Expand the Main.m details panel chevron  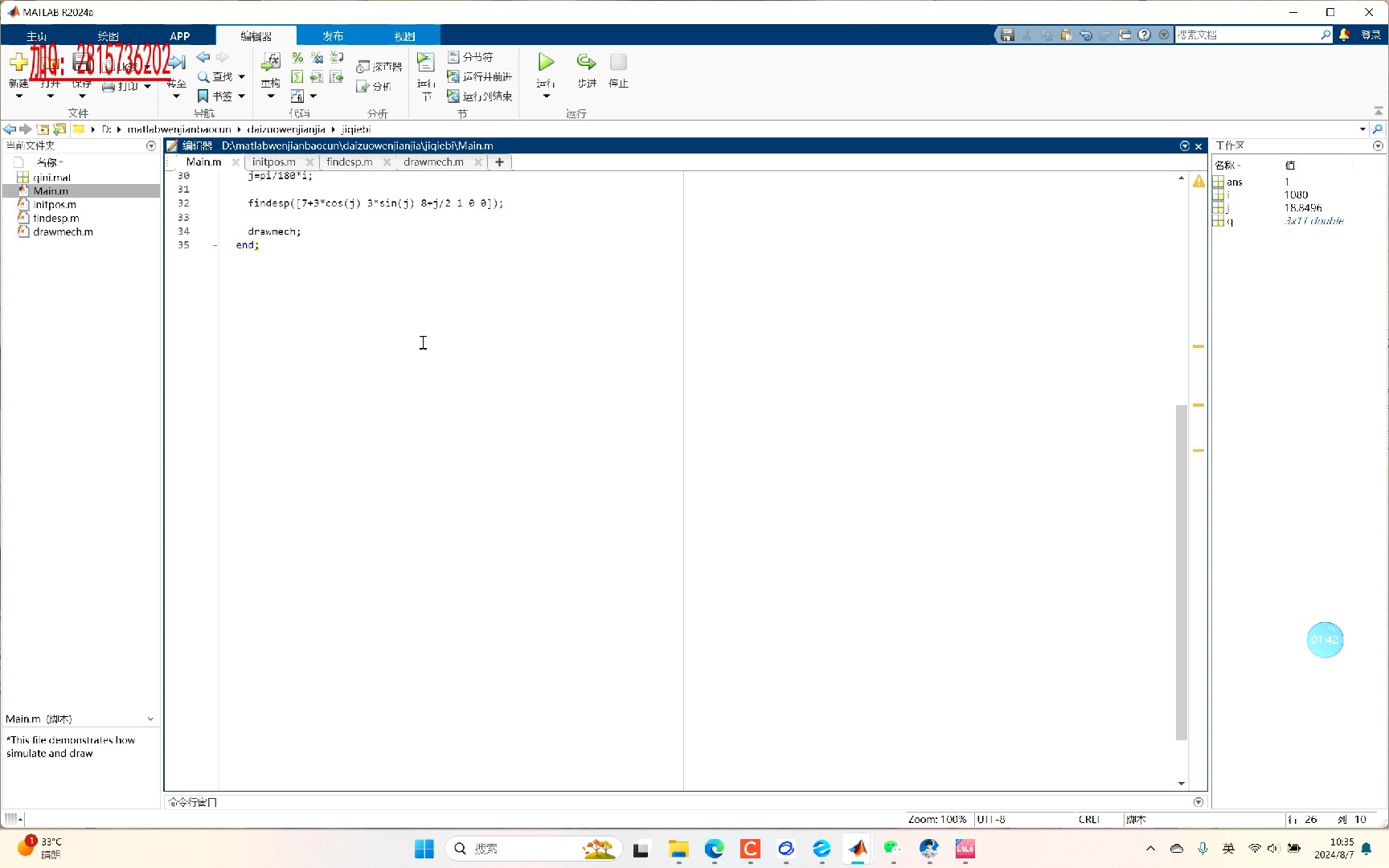[x=150, y=719]
